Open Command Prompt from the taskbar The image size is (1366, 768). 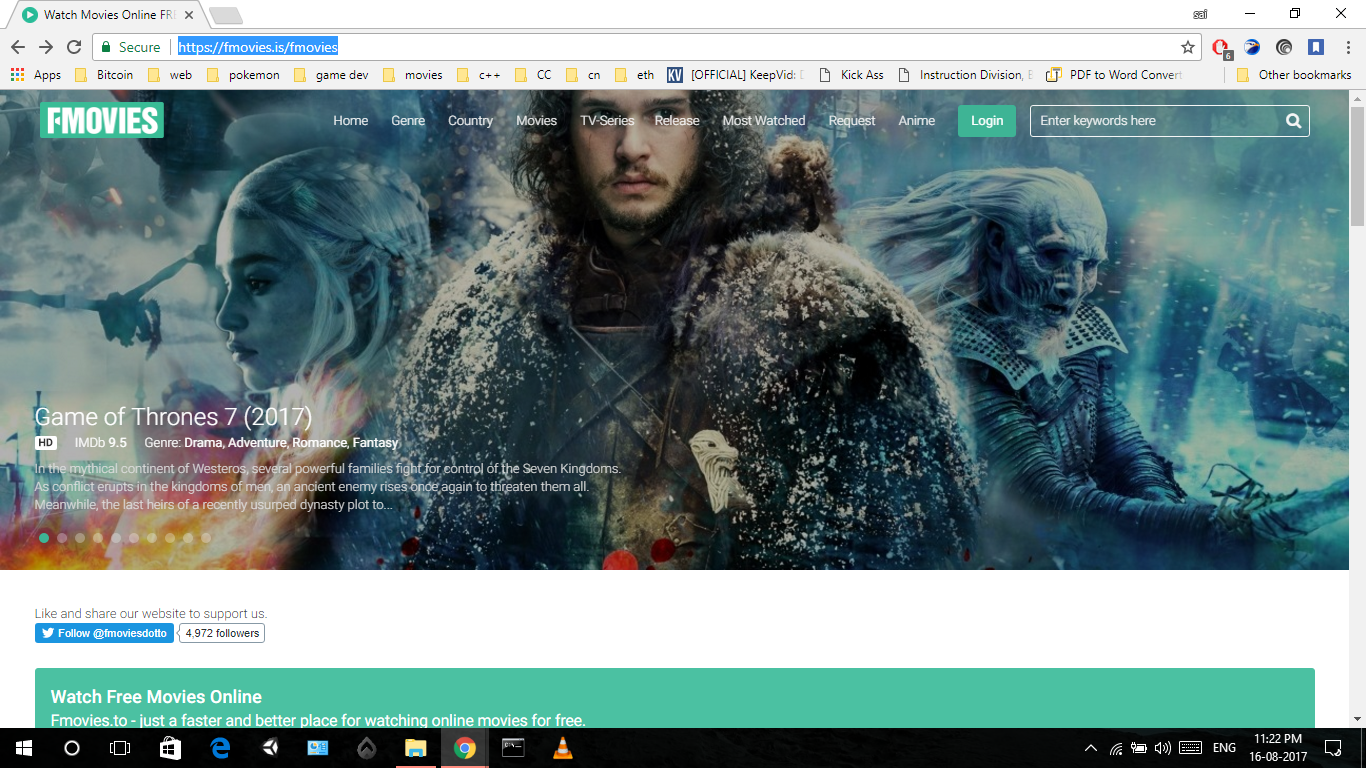tap(513, 747)
